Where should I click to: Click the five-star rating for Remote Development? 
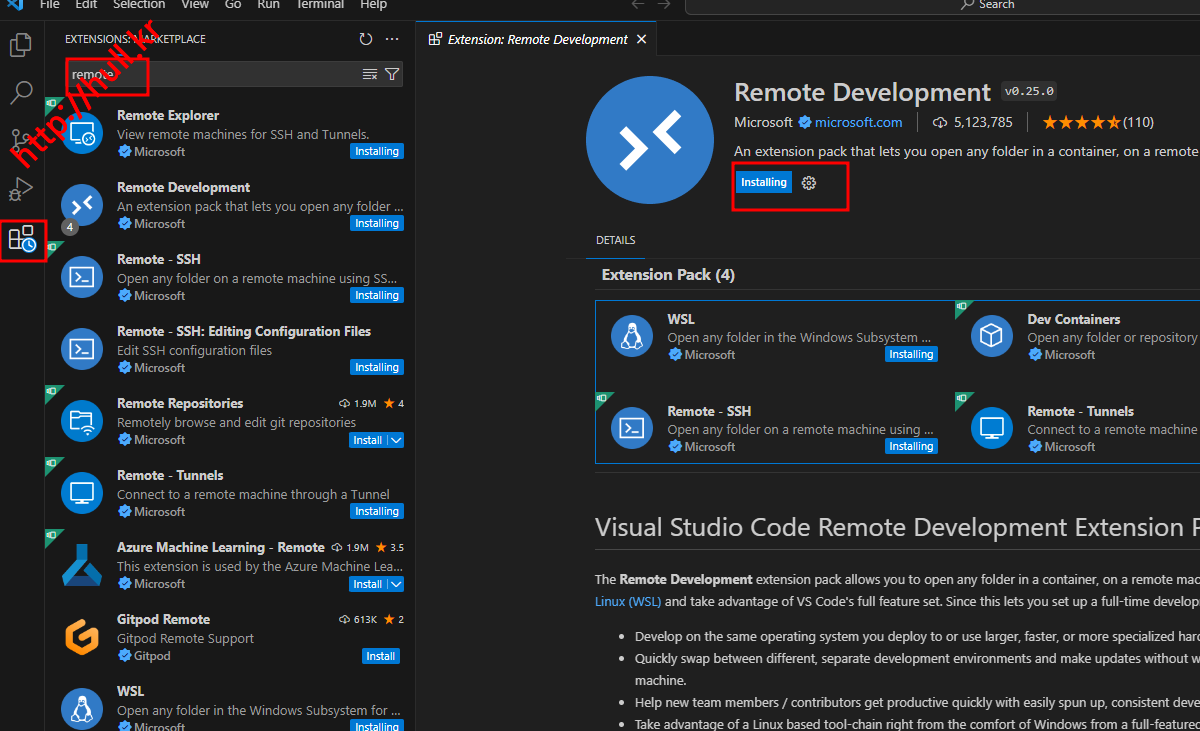pos(1081,123)
